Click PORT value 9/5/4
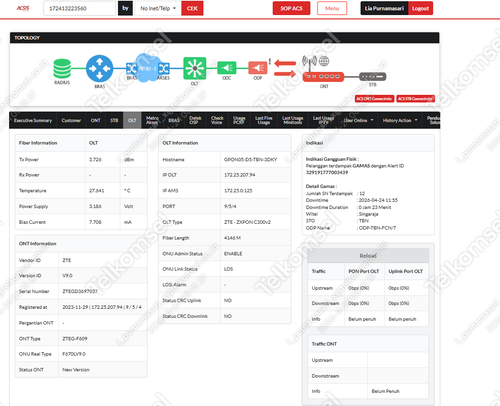This screenshot has height=406, width=500. coord(230,206)
